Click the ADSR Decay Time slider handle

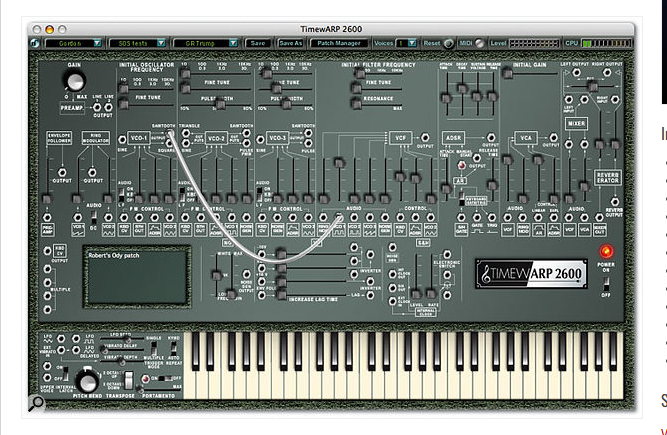tap(462, 88)
